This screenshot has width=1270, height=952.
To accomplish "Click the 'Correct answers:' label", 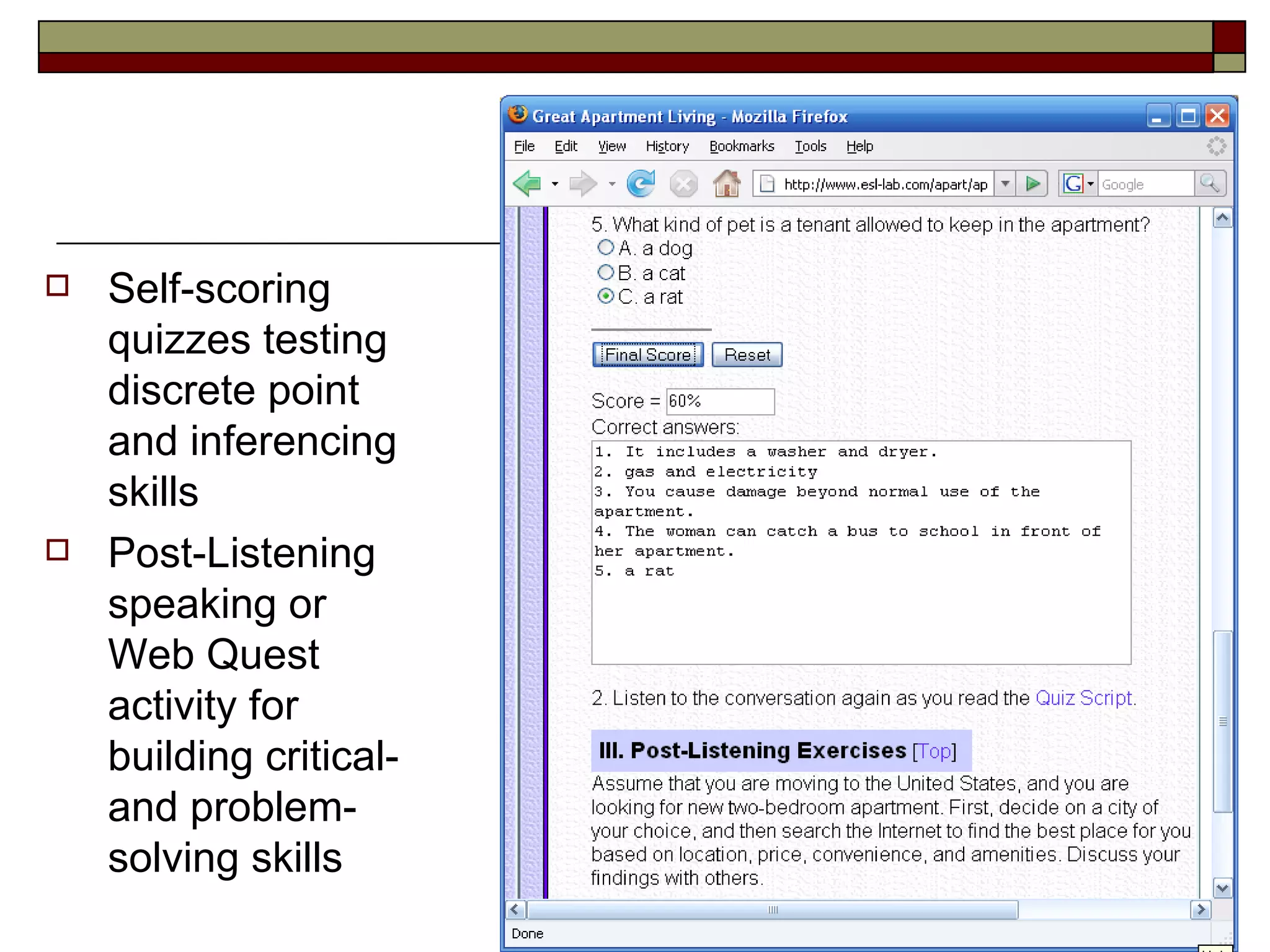I will click(x=665, y=427).
